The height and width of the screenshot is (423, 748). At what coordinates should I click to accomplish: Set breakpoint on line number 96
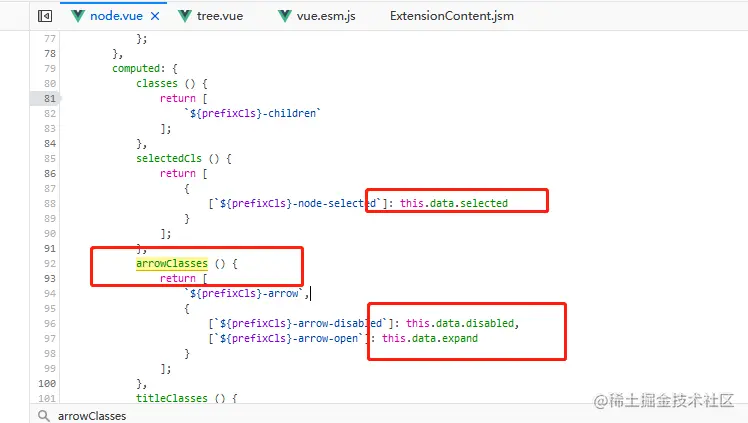tap(50, 323)
